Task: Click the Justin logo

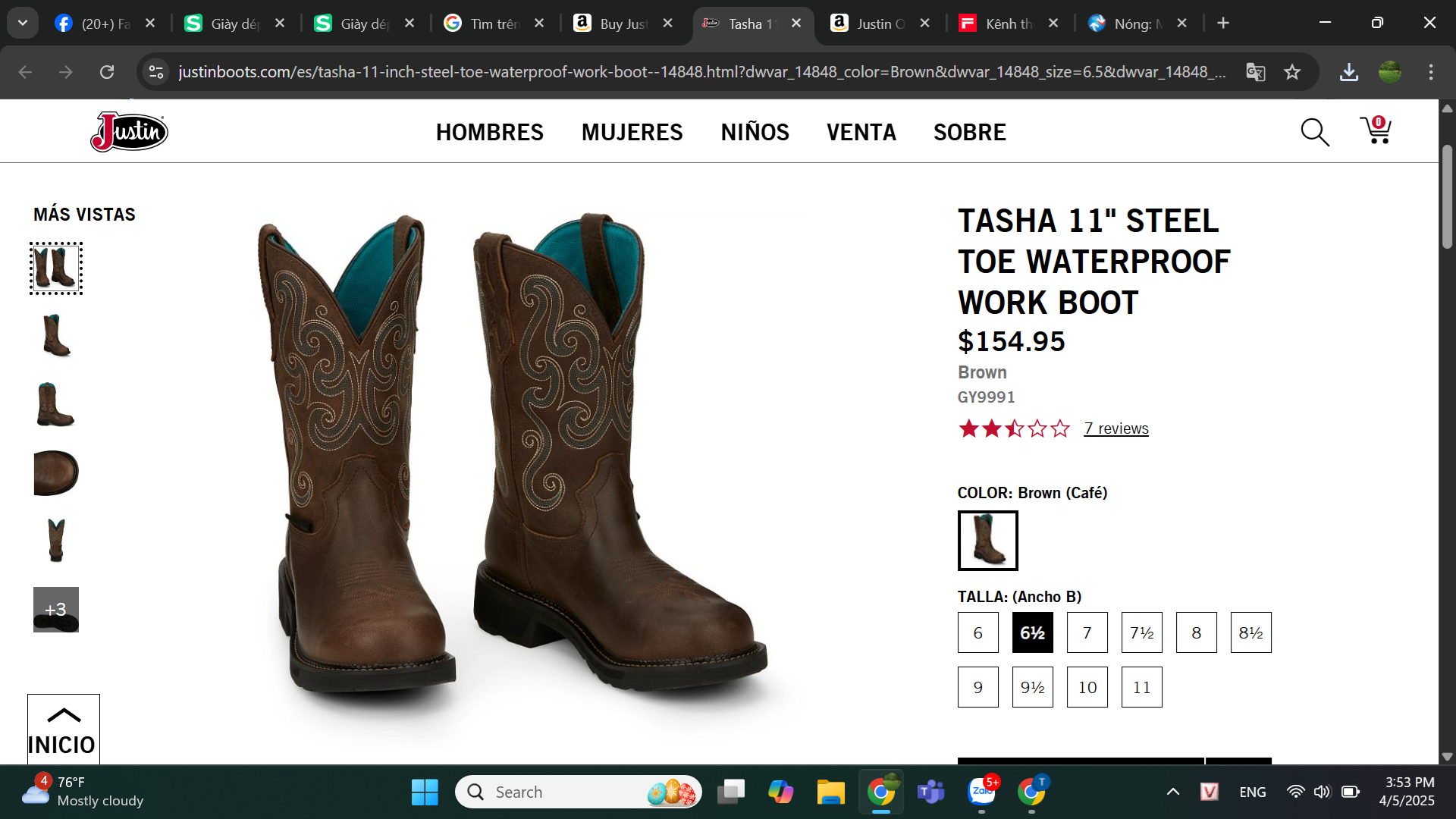Action: [x=129, y=132]
